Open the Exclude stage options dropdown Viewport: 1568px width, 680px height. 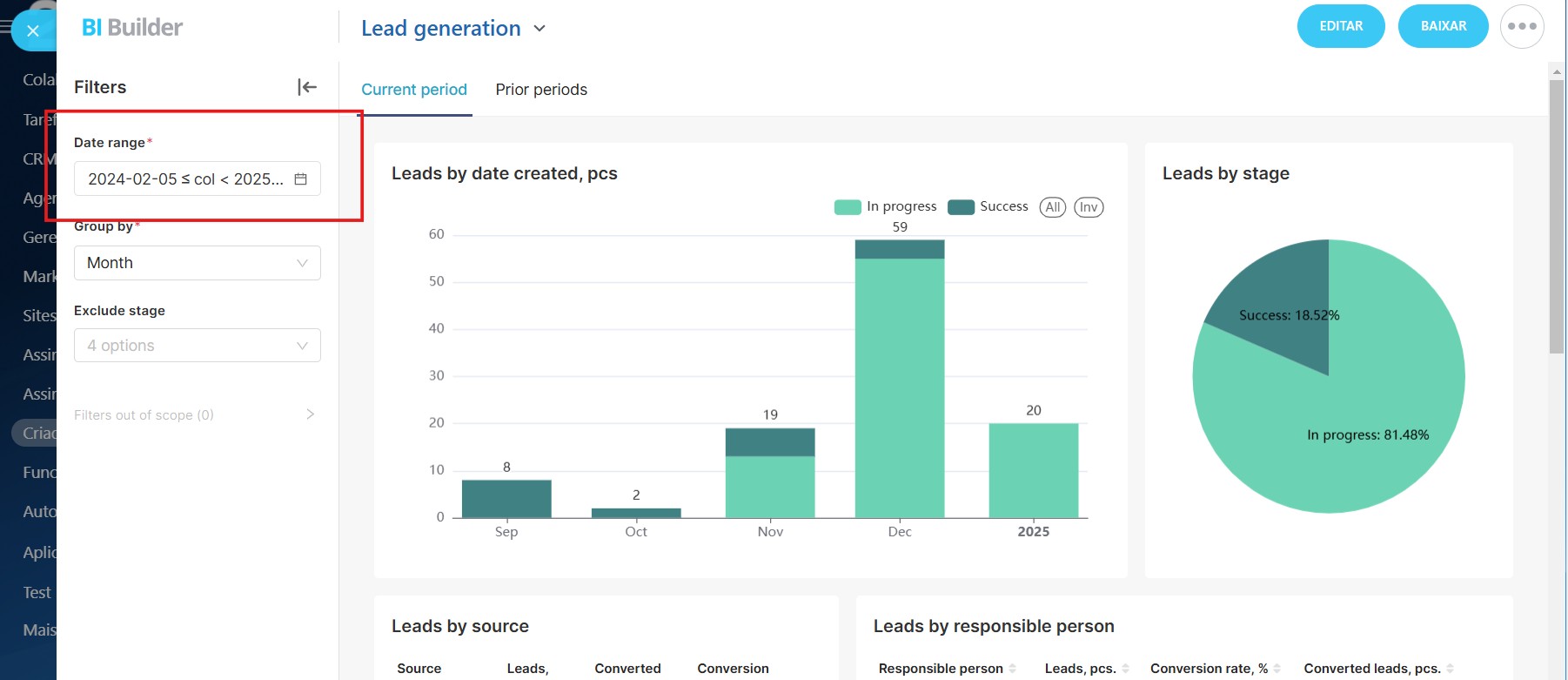pos(198,346)
